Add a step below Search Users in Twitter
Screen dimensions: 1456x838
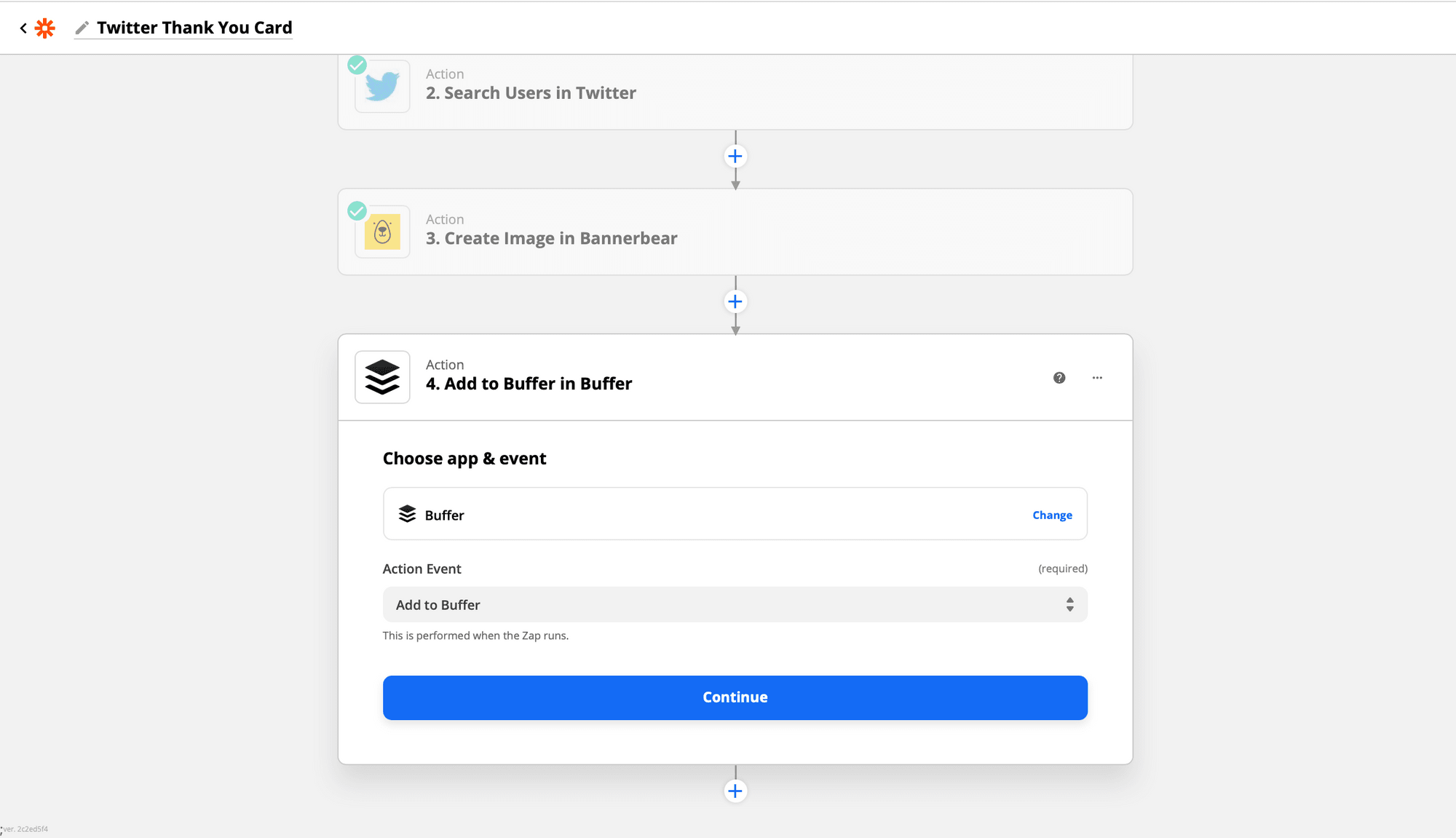click(735, 157)
